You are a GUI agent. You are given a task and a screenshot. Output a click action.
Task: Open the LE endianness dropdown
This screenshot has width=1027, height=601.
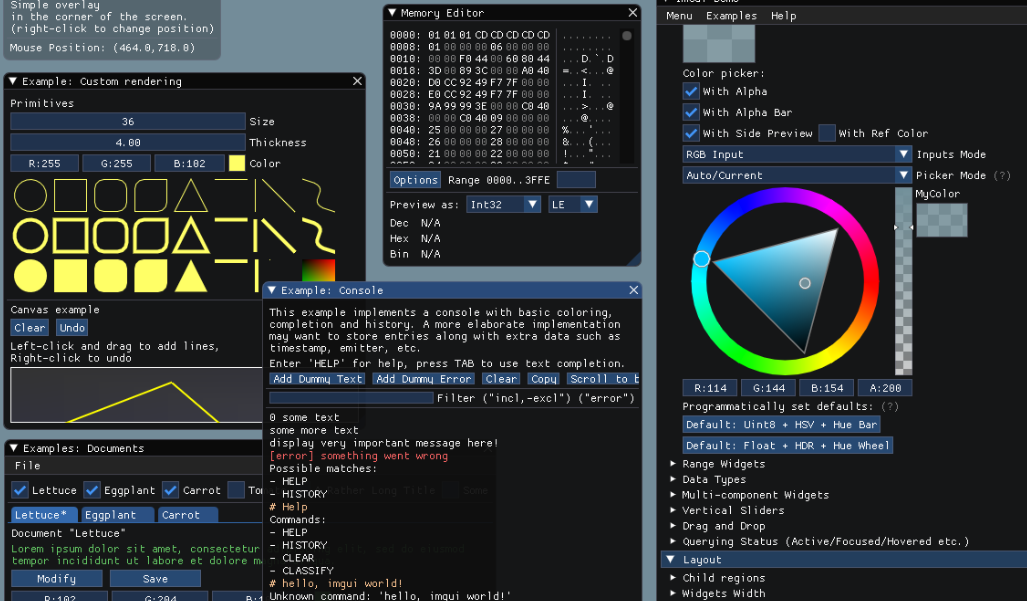click(572, 204)
